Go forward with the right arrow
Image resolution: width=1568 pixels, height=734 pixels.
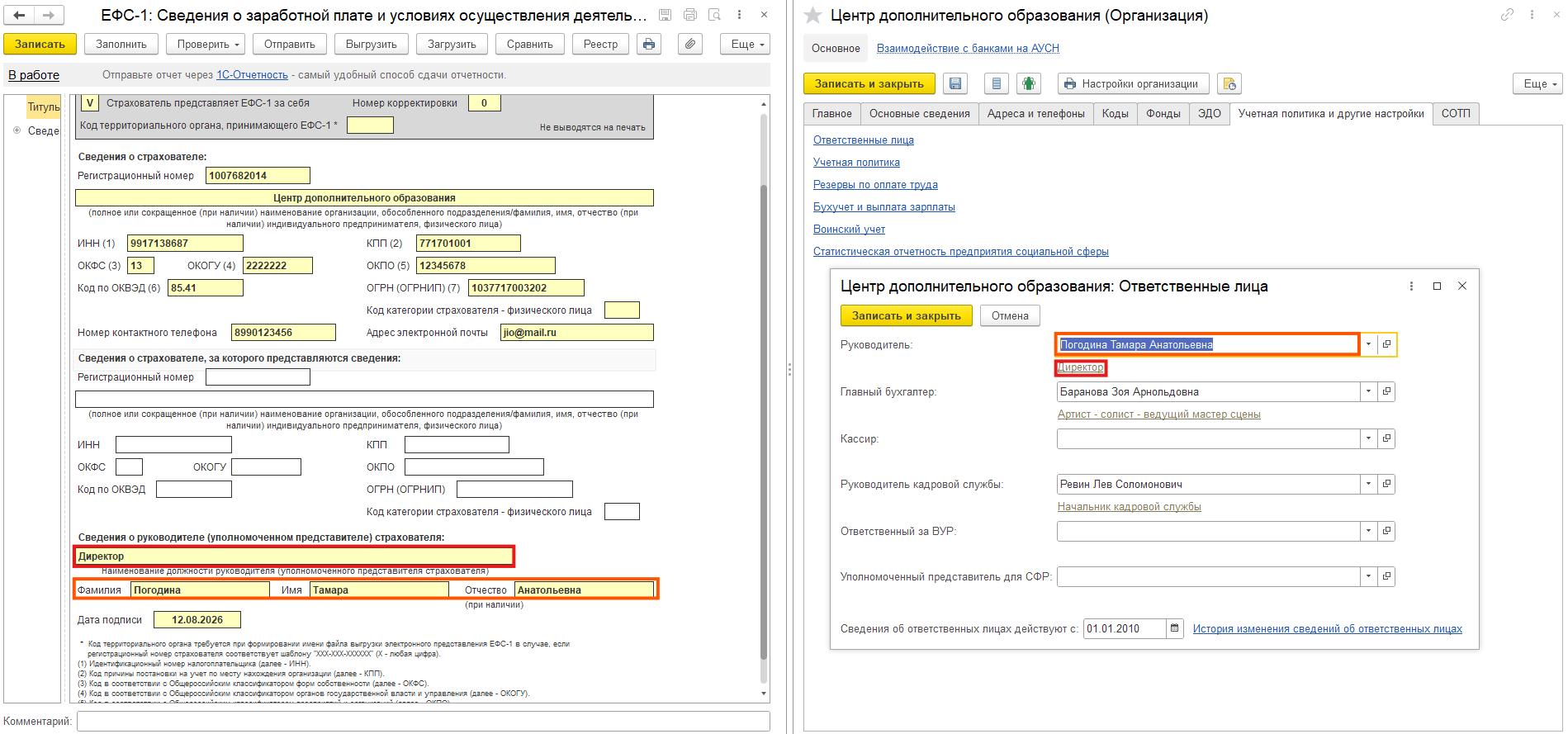[49, 15]
